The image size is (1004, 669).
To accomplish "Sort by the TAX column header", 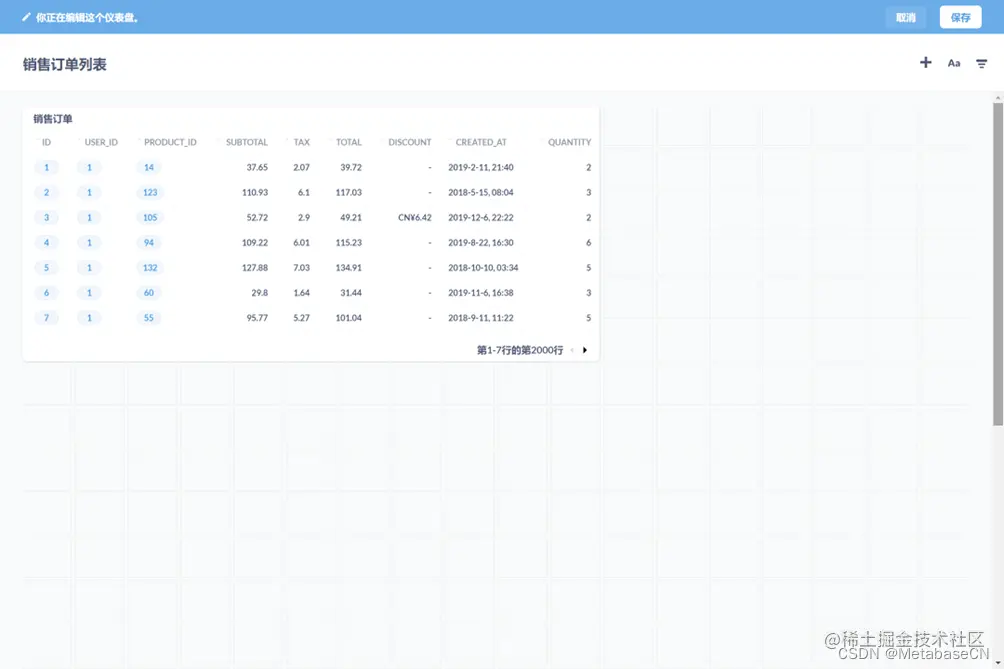I will pos(302,142).
